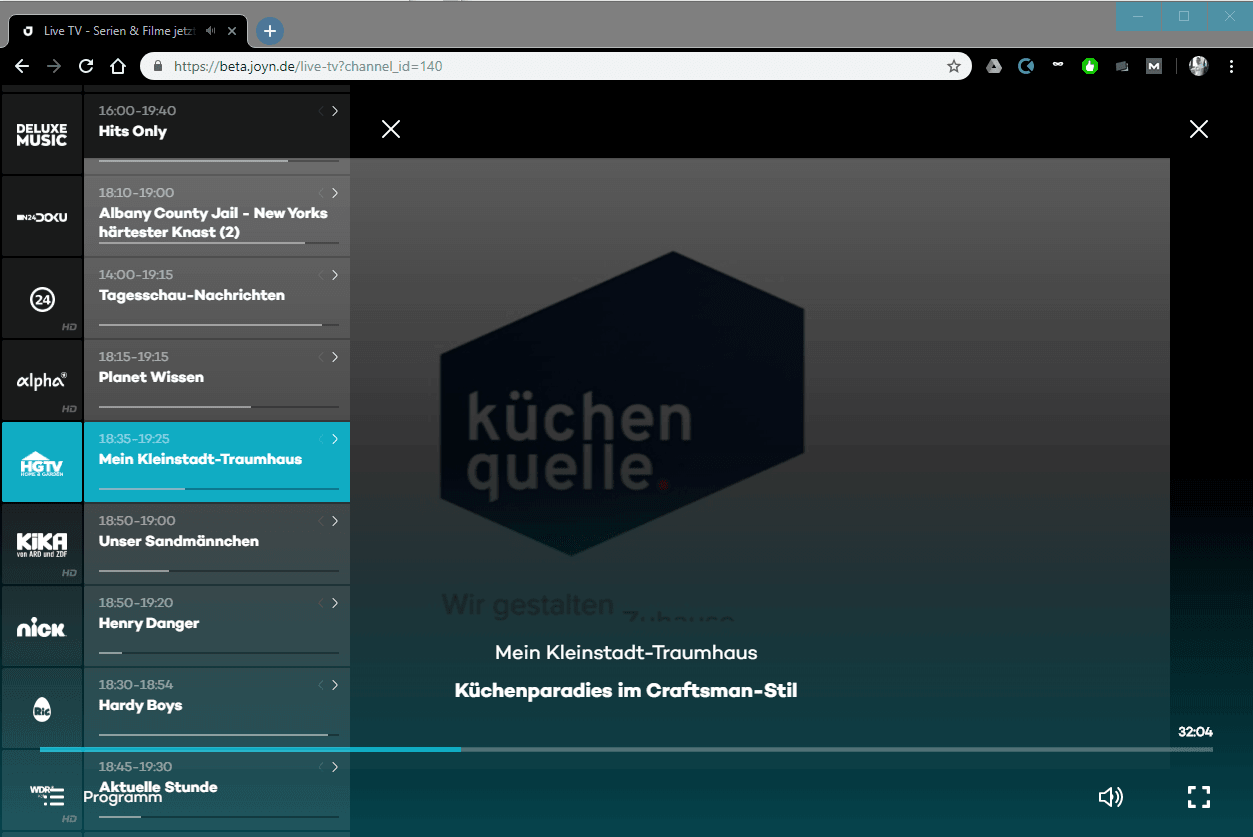Select 'Mein Kleinstadt-Traumhaus' in channel list
Viewport: 1253px width, 837px height.
coord(200,459)
